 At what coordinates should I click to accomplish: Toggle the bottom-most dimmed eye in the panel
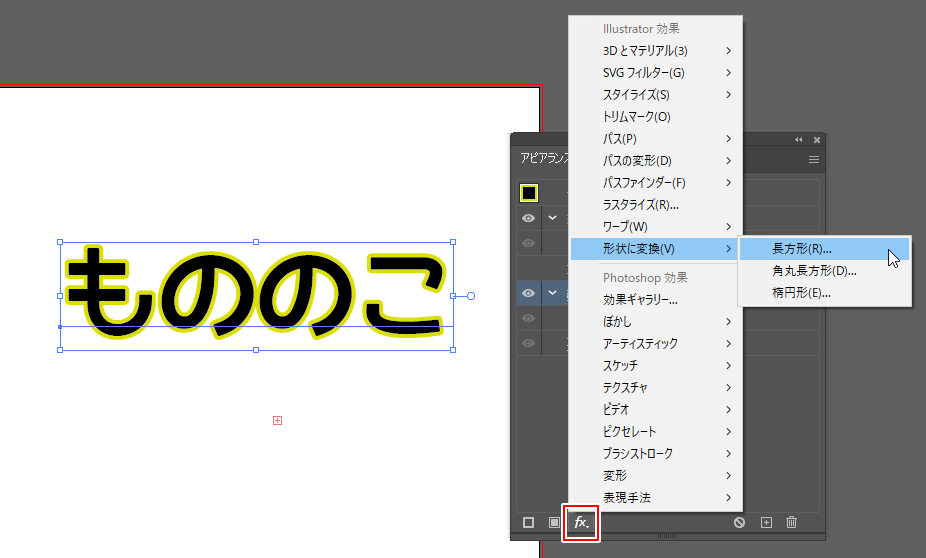[528, 343]
